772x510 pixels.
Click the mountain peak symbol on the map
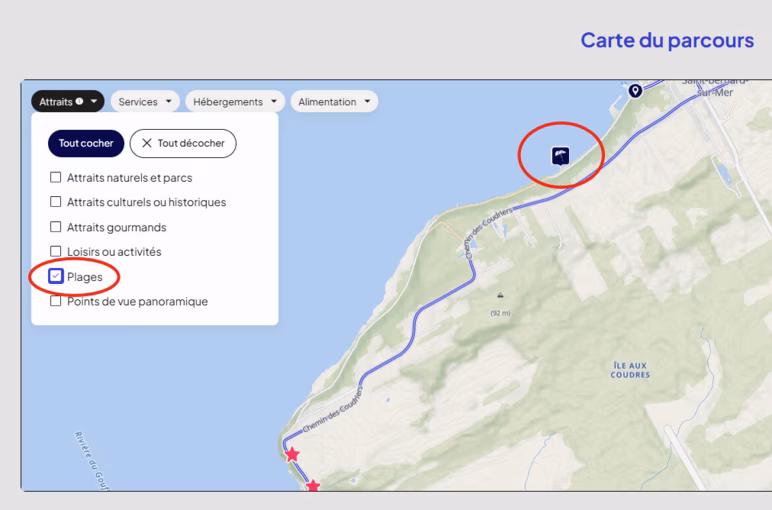[500, 295]
